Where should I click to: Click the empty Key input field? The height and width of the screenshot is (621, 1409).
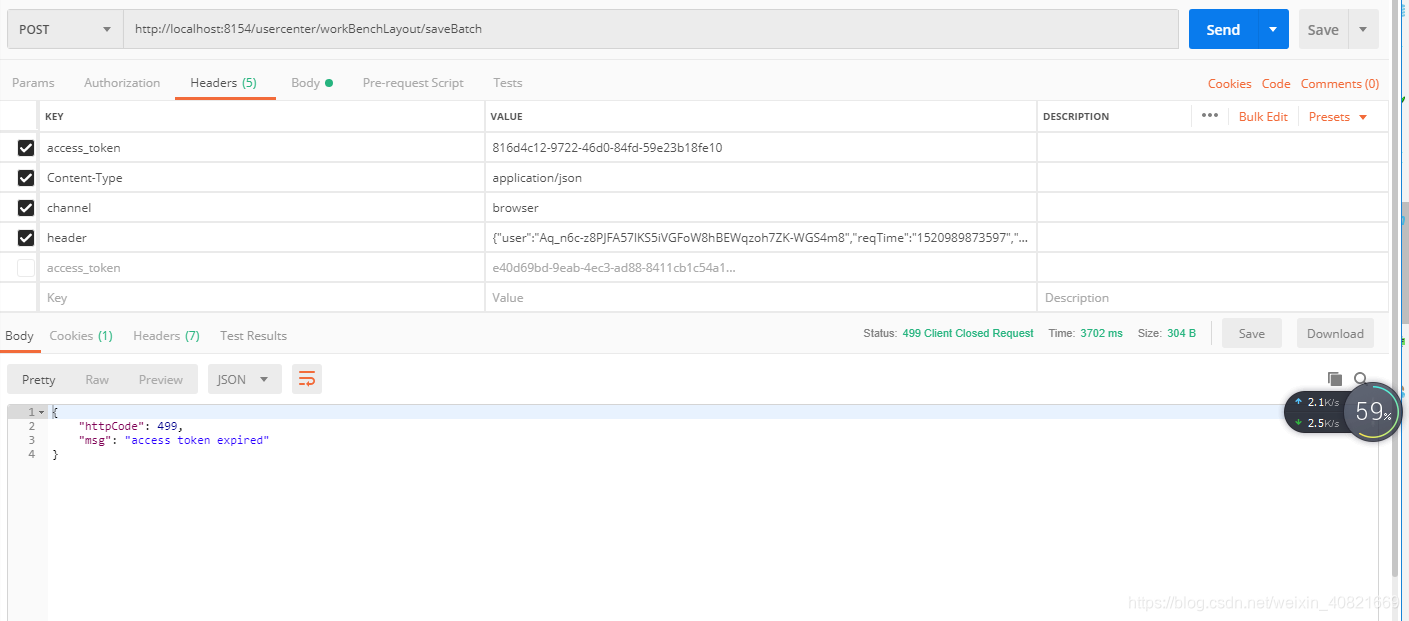[262, 298]
